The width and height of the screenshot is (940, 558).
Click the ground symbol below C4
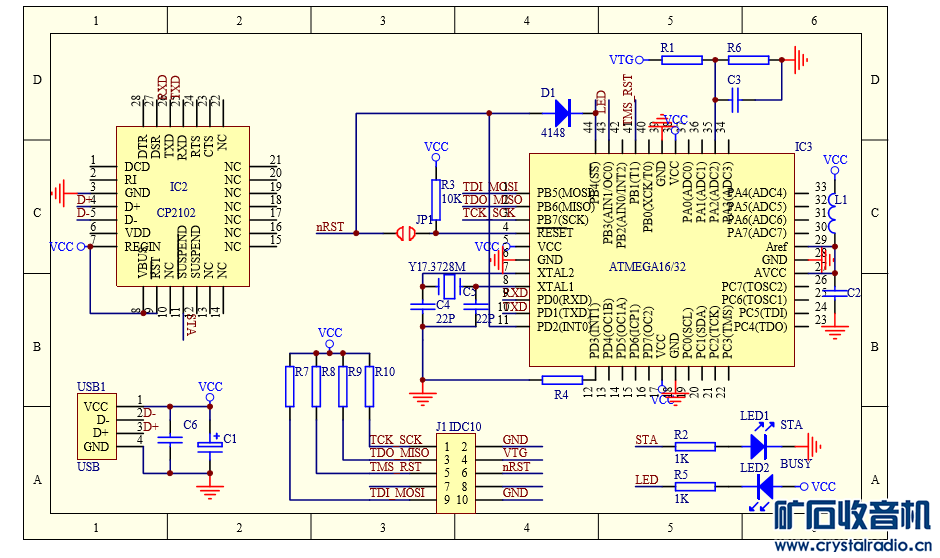coord(423,397)
